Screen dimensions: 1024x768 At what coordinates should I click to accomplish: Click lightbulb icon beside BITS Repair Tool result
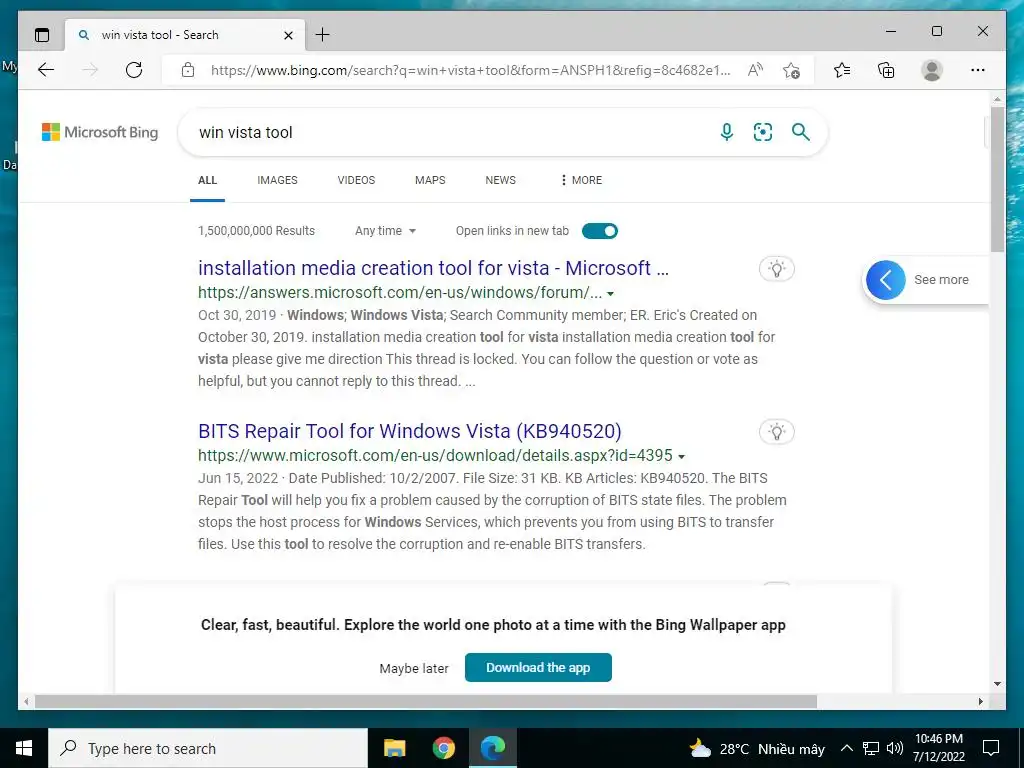776,432
